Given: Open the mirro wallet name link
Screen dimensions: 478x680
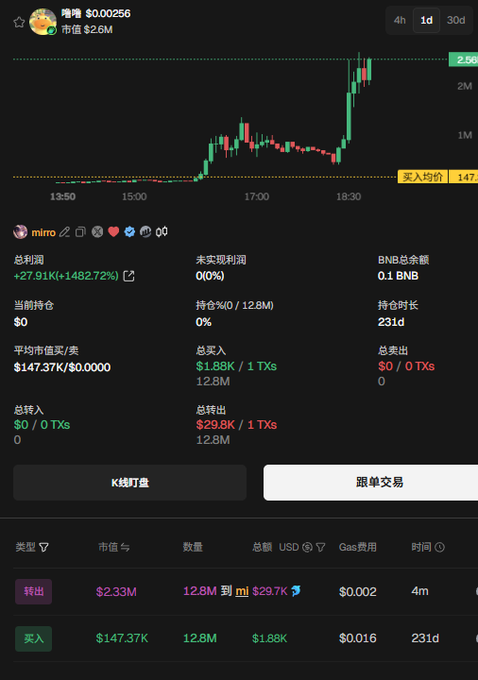Looking at the screenshot, I should (x=43, y=232).
